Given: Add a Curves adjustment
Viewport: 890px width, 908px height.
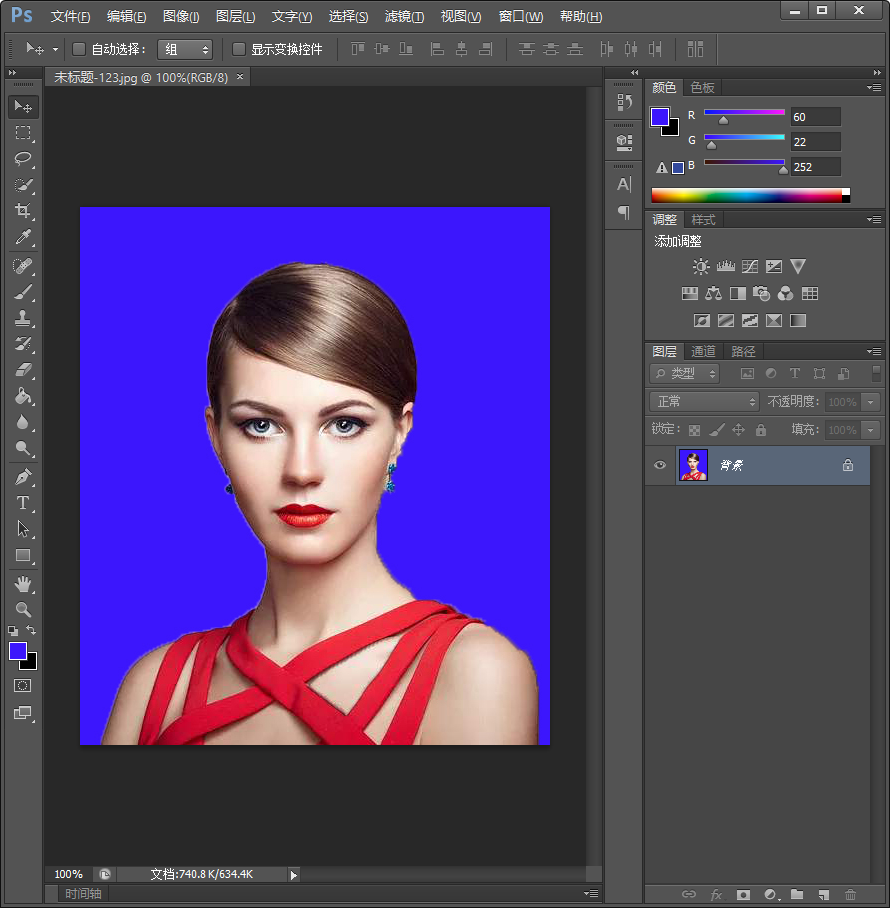Looking at the screenshot, I should (x=750, y=266).
